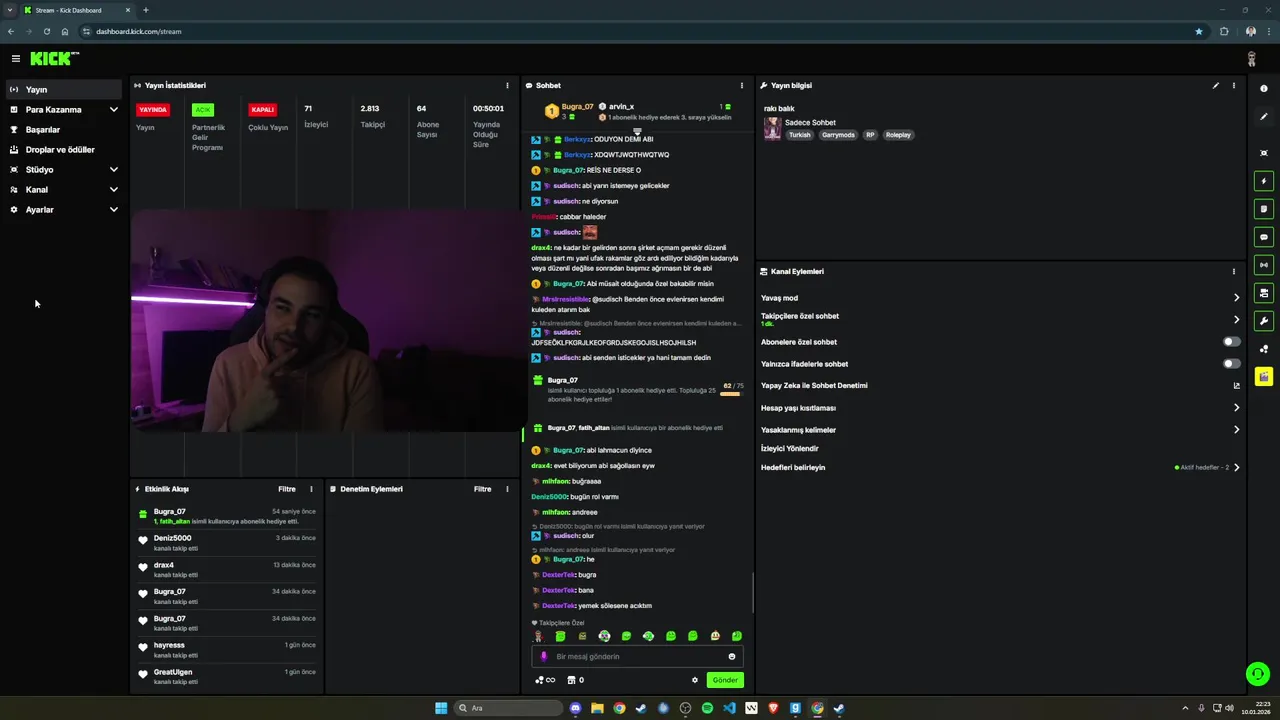Click the Kick logo
Viewport: 1280px width, 720px height.
[x=54, y=59]
